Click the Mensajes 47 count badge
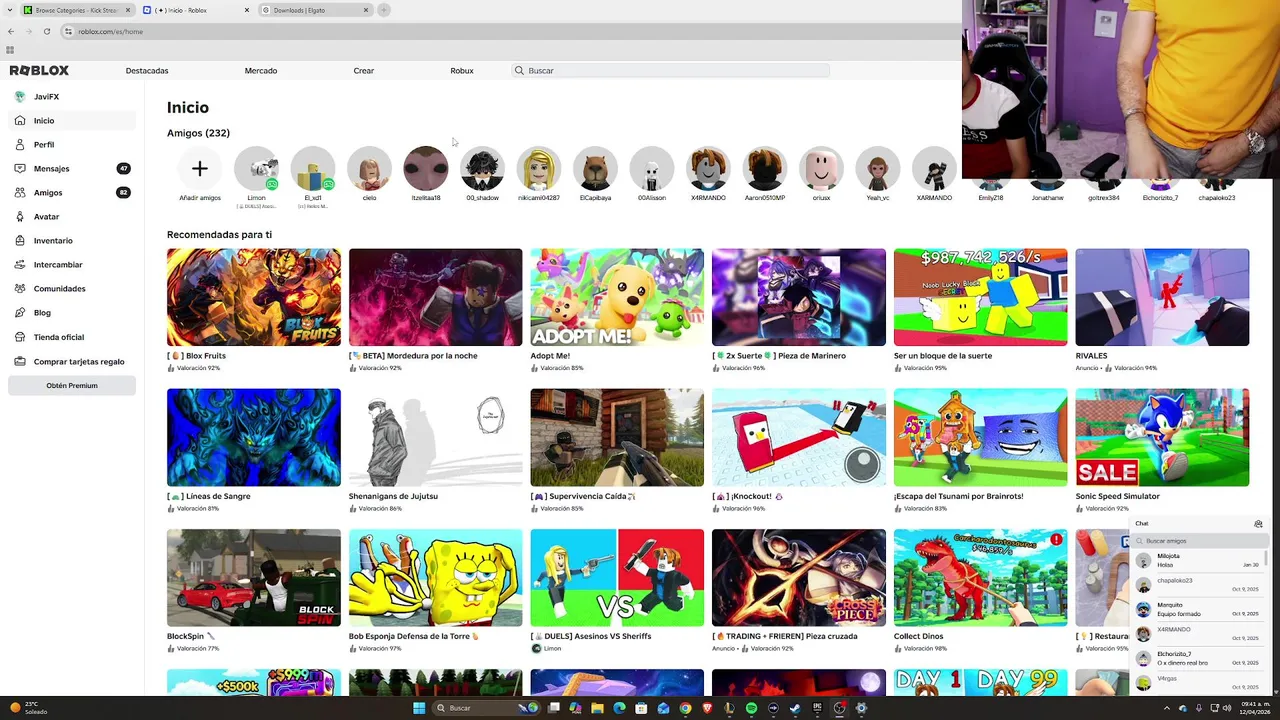The width and height of the screenshot is (1280, 720). 123,169
